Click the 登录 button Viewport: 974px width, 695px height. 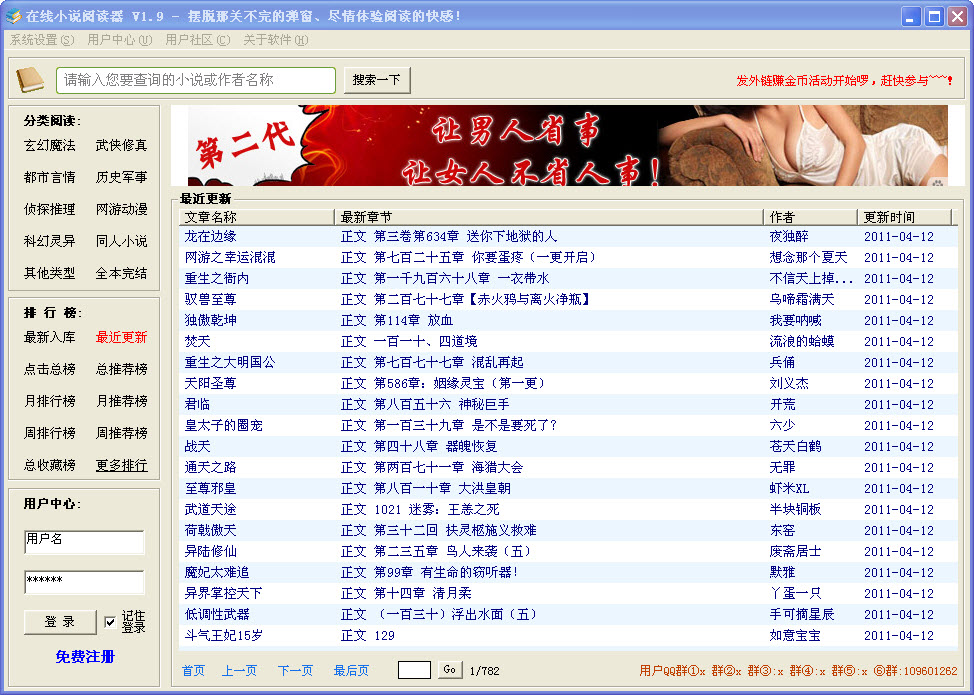[x=60, y=622]
